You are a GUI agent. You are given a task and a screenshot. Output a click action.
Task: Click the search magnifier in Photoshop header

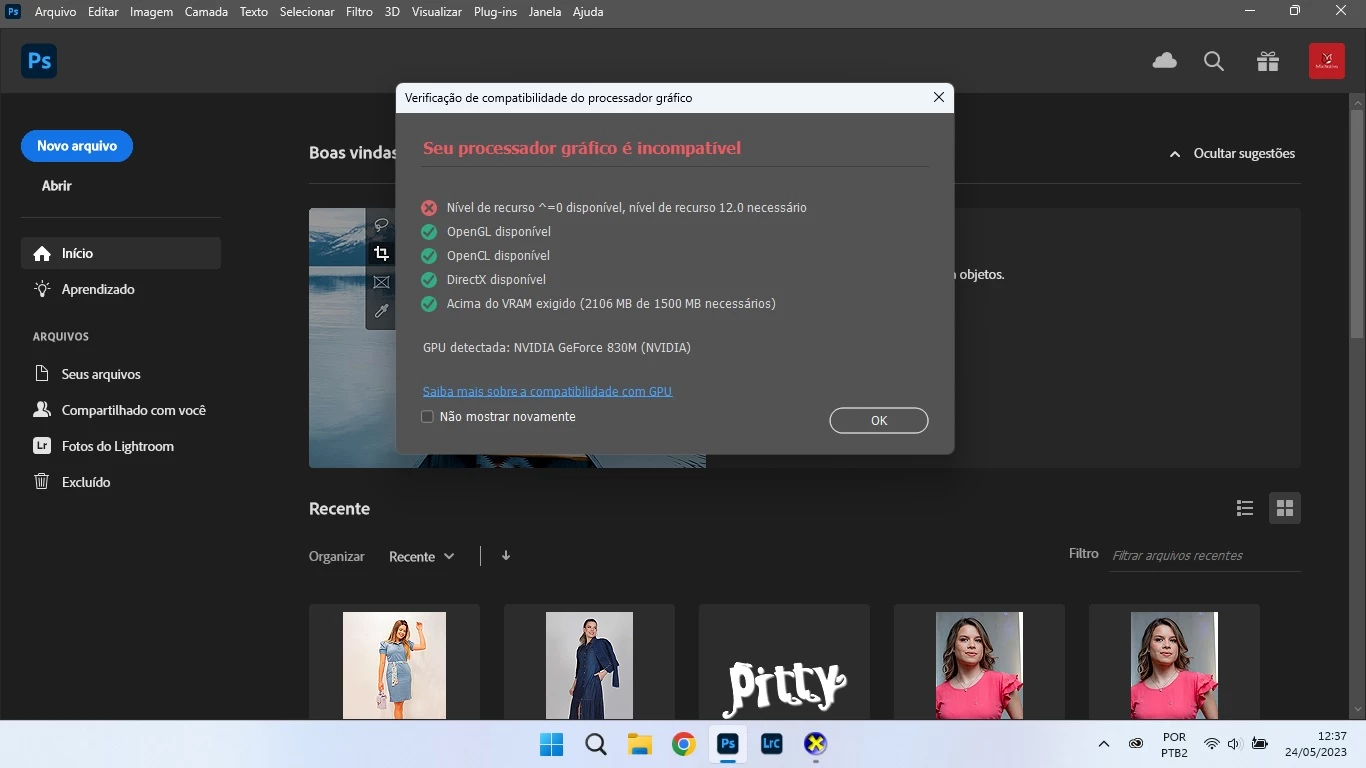1214,61
